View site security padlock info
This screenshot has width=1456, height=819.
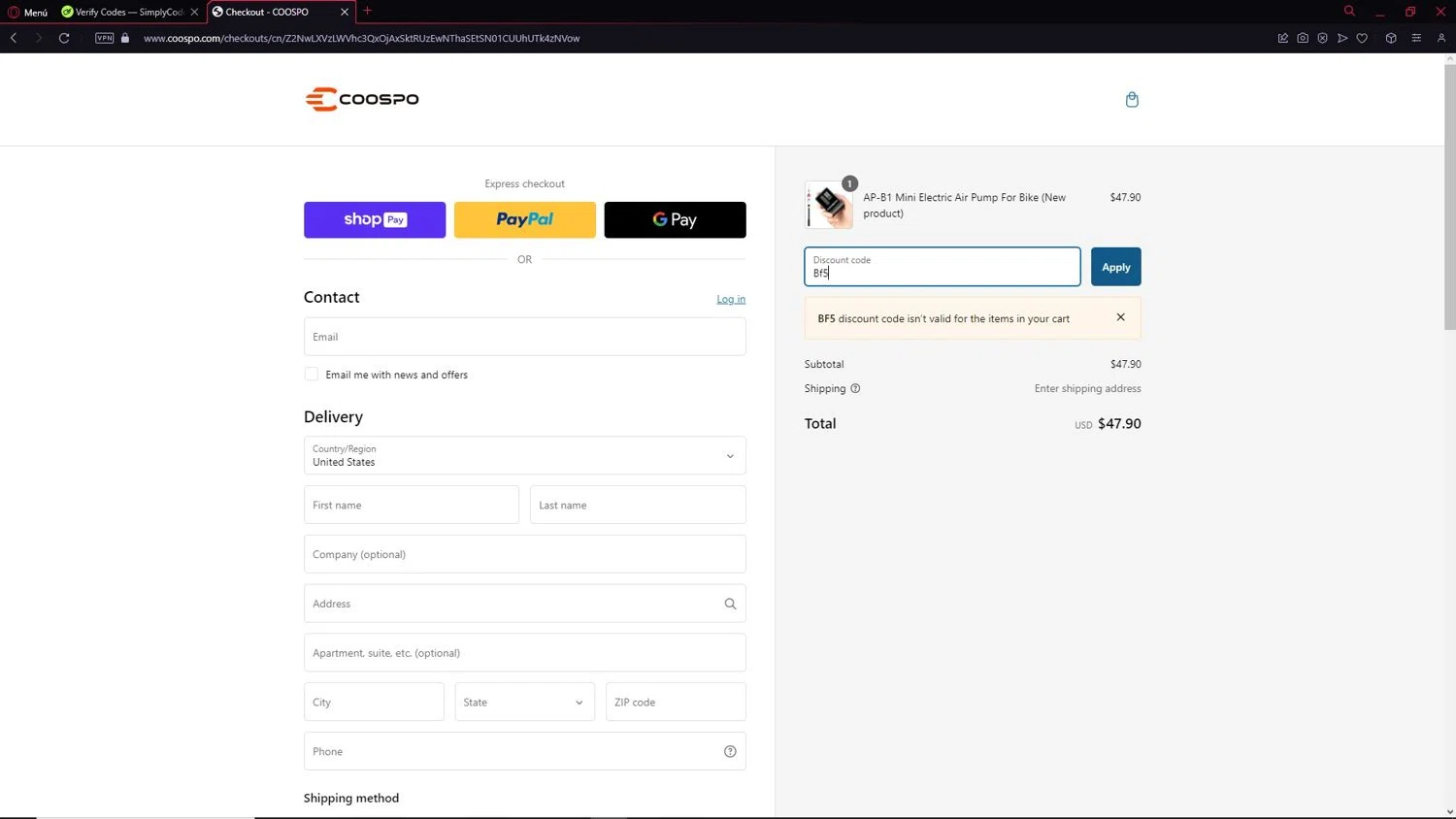[x=125, y=38]
